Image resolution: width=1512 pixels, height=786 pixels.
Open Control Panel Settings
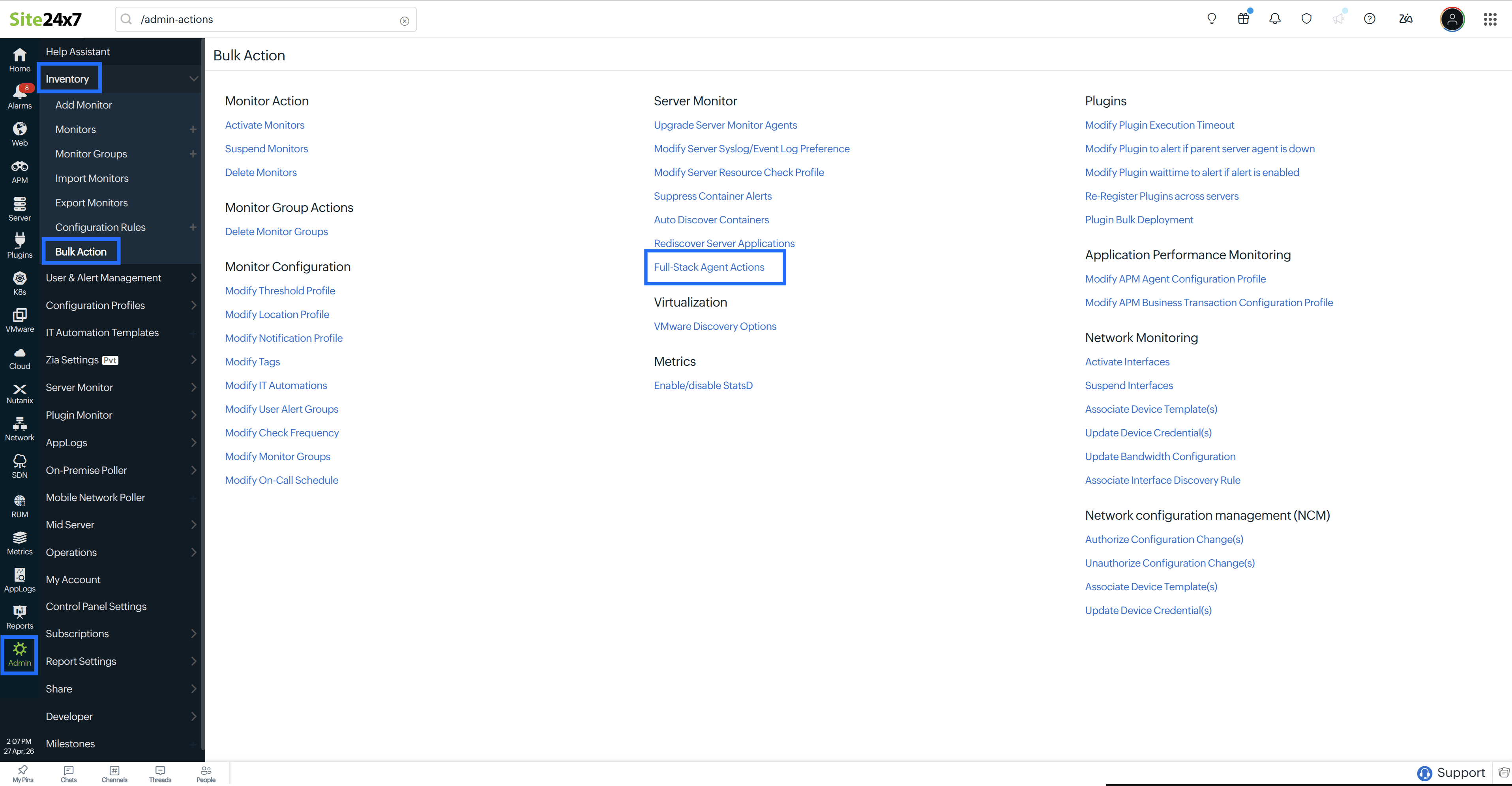tap(96, 606)
